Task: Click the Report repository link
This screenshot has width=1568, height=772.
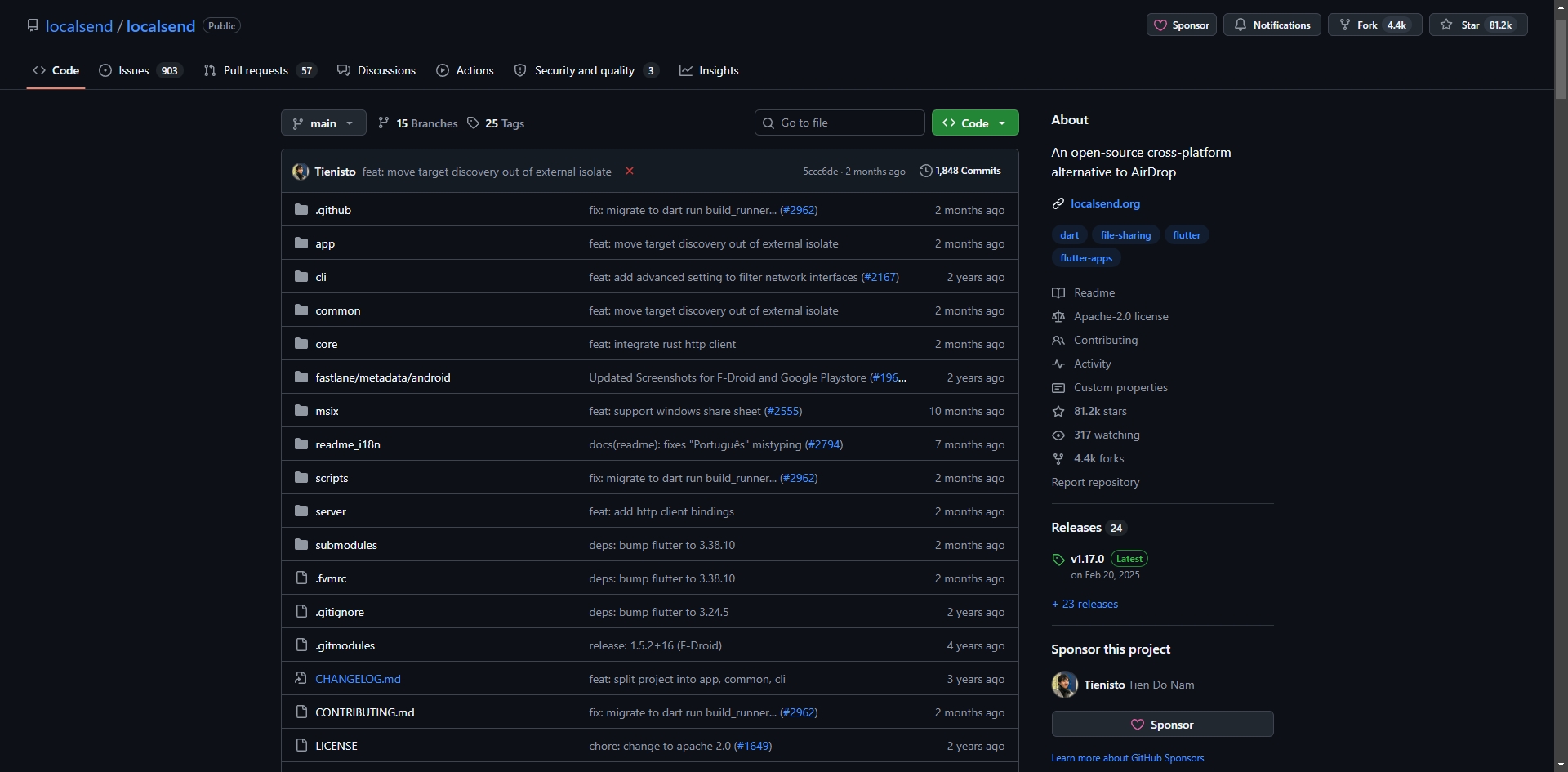Action: [x=1095, y=483]
